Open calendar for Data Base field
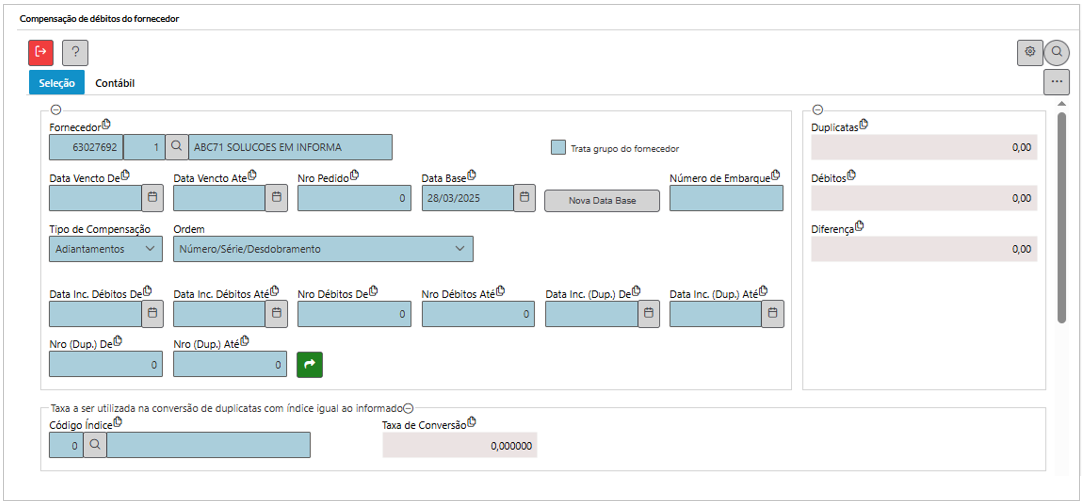The width and height of the screenshot is (1082, 504). 525,199
